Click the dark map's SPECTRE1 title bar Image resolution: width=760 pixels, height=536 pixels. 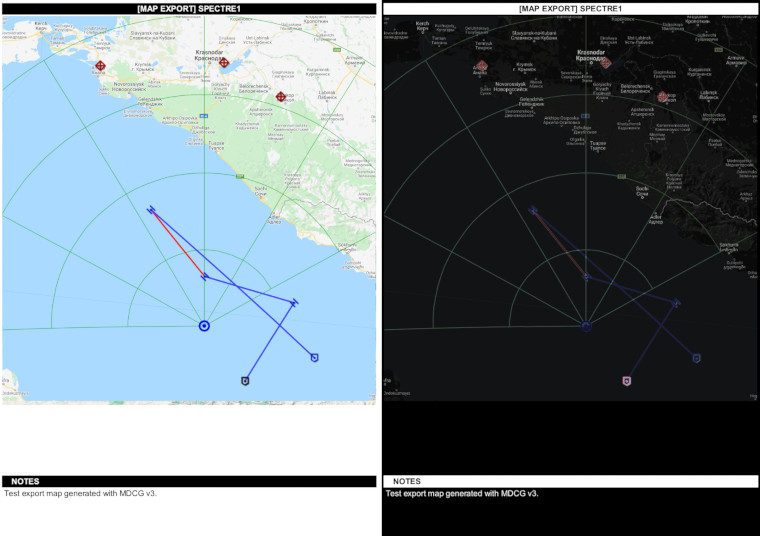click(570, 9)
